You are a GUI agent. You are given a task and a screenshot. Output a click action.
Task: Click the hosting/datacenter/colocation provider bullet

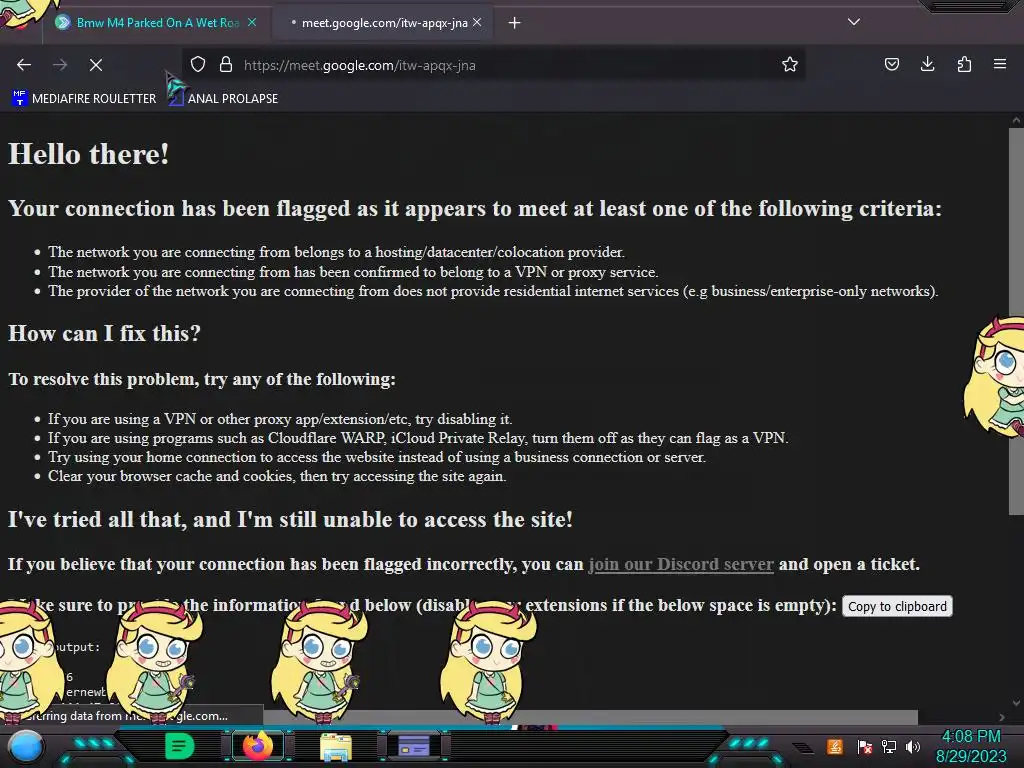336,252
